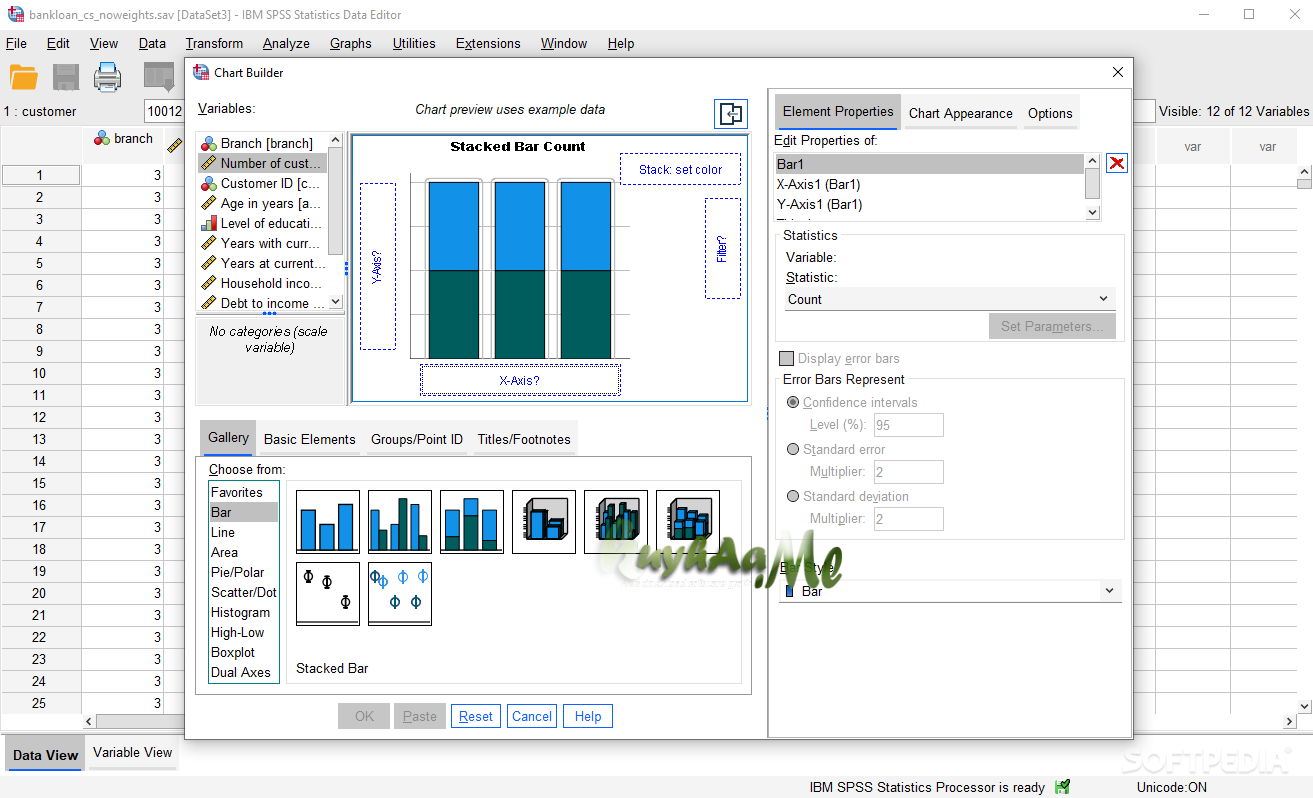Switch to Variable View tab

pos(132,753)
